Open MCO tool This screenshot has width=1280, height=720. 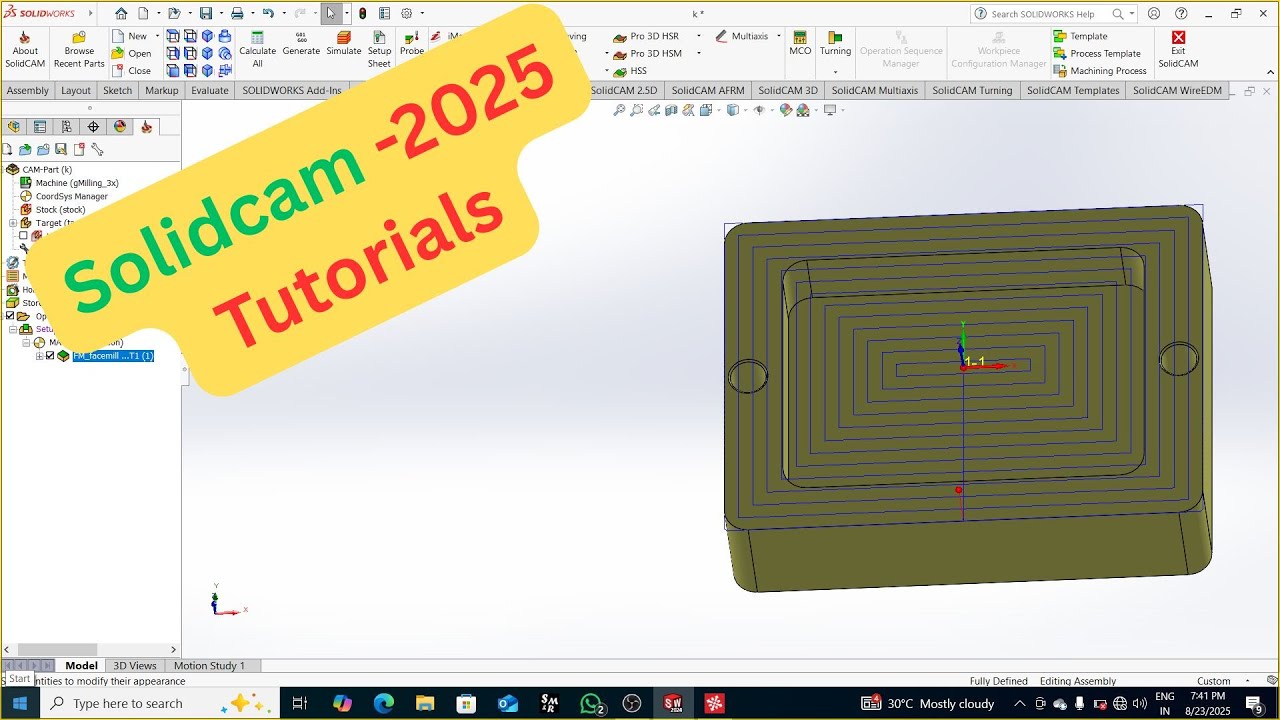[800, 44]
